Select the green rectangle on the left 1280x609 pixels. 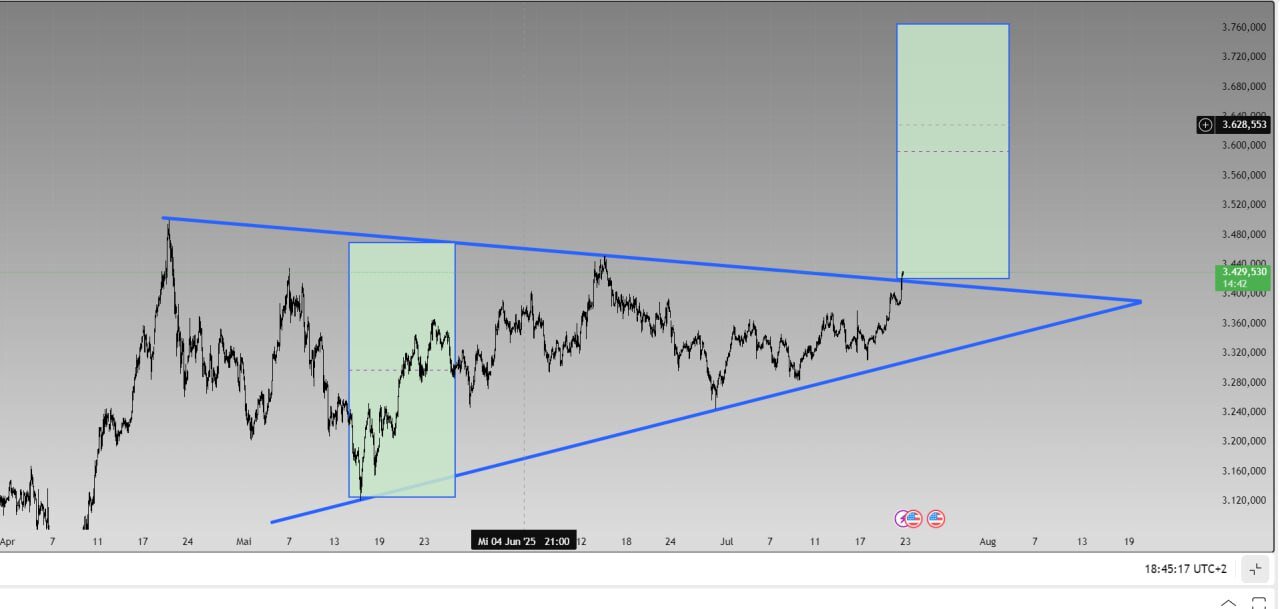401,300
